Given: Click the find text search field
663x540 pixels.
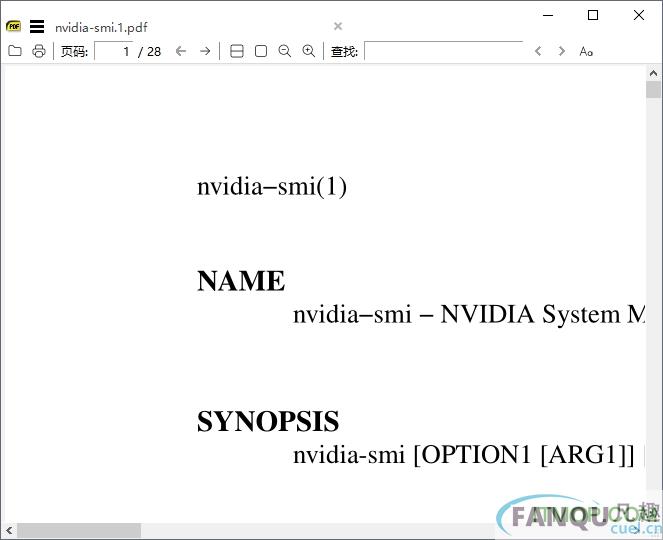Looking at the screenshot, I should pyautogui.click(x=443, y=51).
